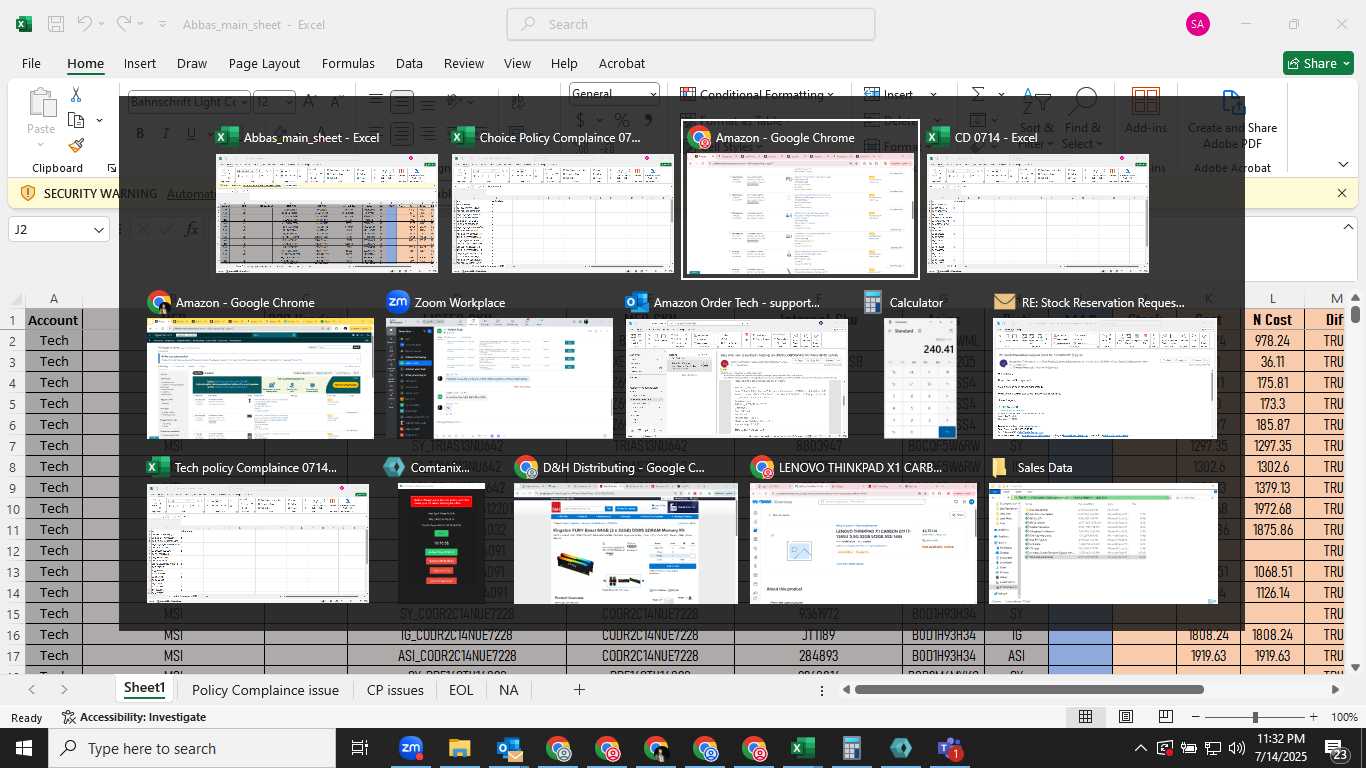Open the SA account avatar
1366x768 pixels.
click(1197, 24)
